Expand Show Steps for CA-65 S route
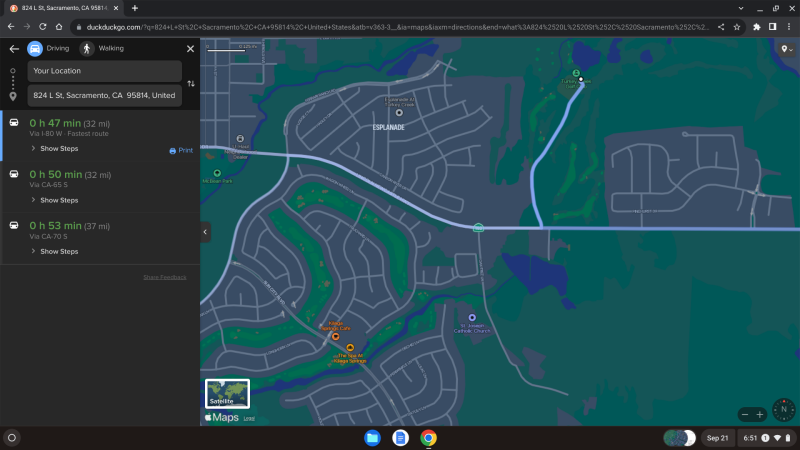800x450 pixels. tap(55, 200)
